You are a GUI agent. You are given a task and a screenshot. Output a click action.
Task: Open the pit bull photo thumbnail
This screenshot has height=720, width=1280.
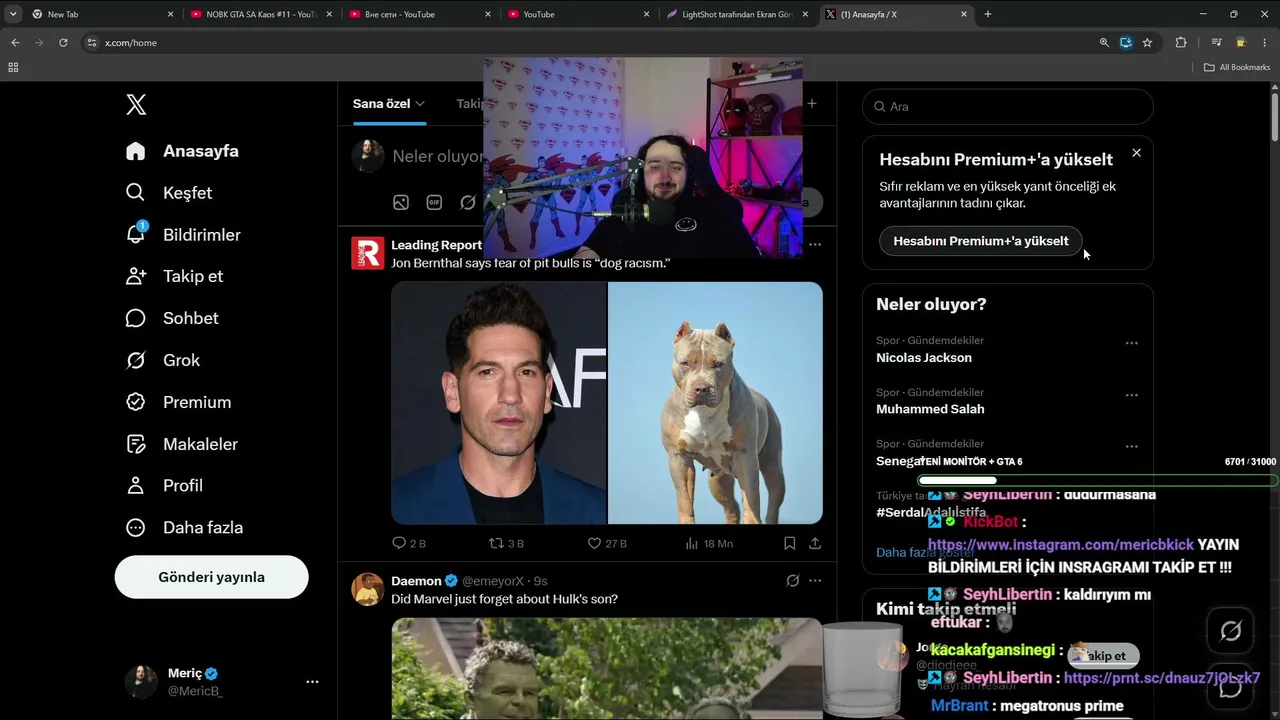pos(716,403)
